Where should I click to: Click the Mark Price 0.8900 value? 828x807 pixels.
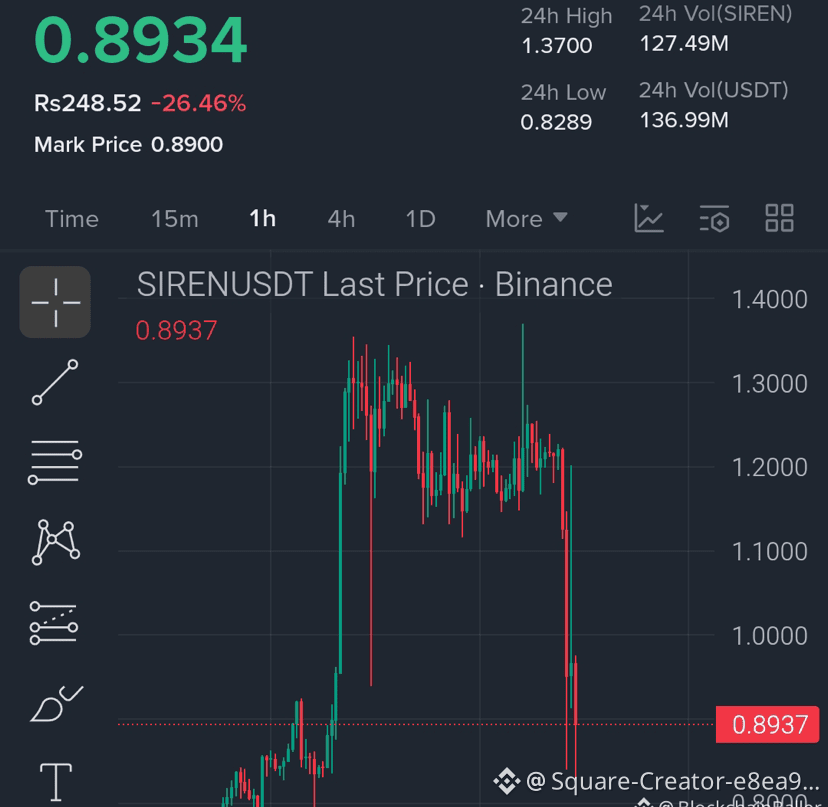[x=187, y=145]
